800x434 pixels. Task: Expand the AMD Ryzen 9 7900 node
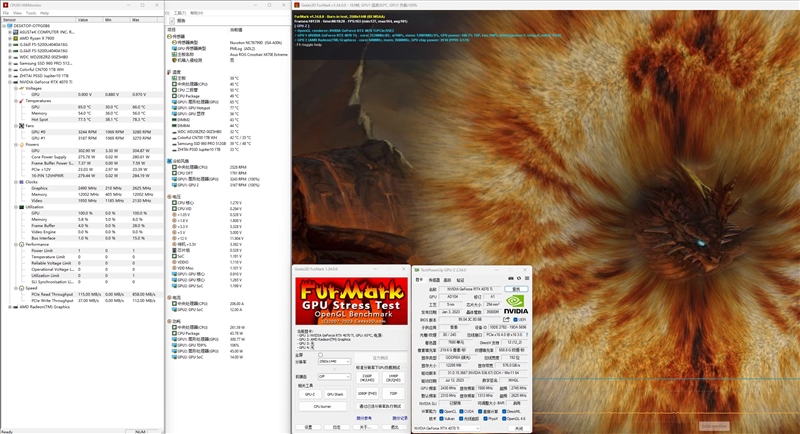pyautogui.click(x=10, y=38)
